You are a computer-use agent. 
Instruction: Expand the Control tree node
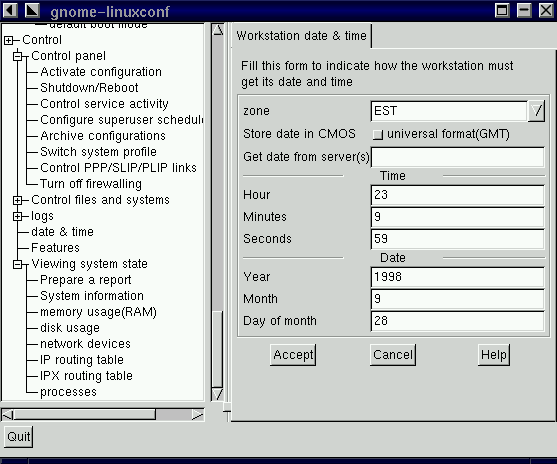[9, 41]
